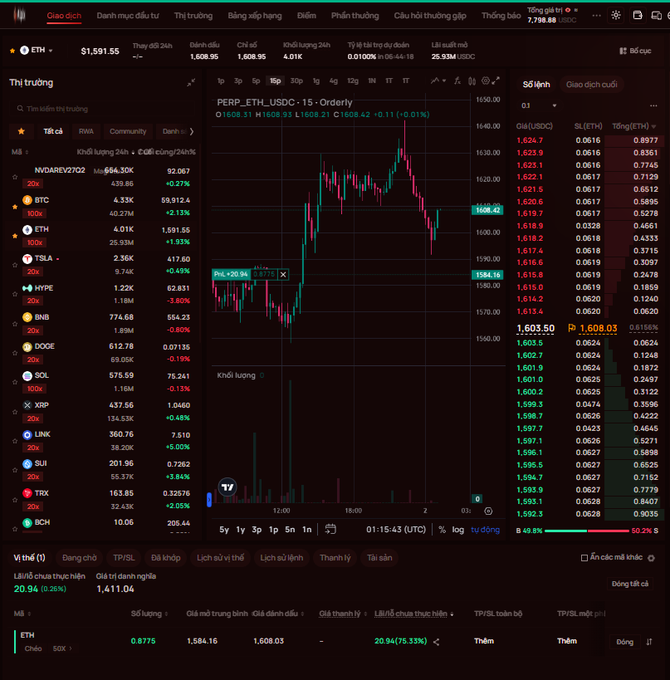Select RWA market category
The width and height of the screenshot is (670, 680).
86,131
